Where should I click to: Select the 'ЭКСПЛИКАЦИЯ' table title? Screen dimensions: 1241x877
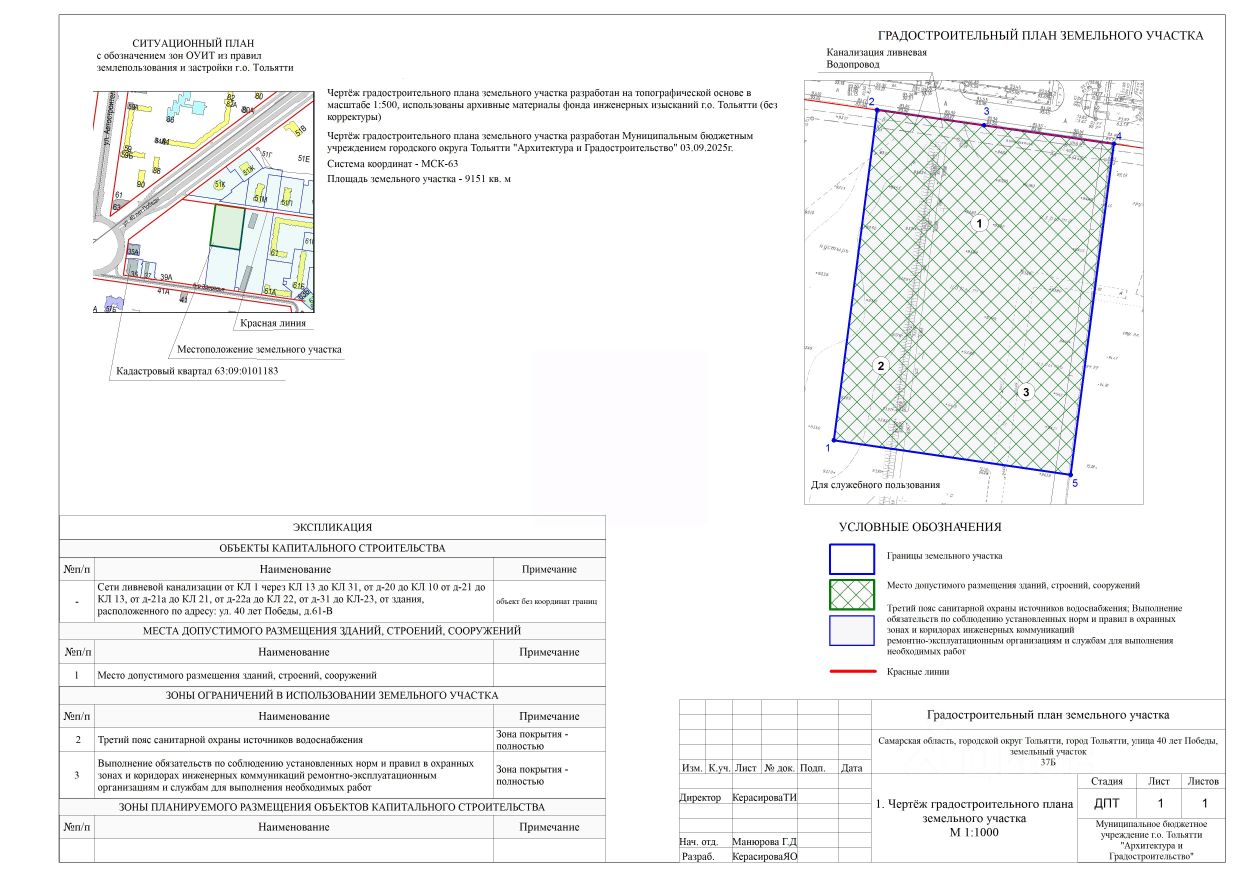tap(333, 526)
